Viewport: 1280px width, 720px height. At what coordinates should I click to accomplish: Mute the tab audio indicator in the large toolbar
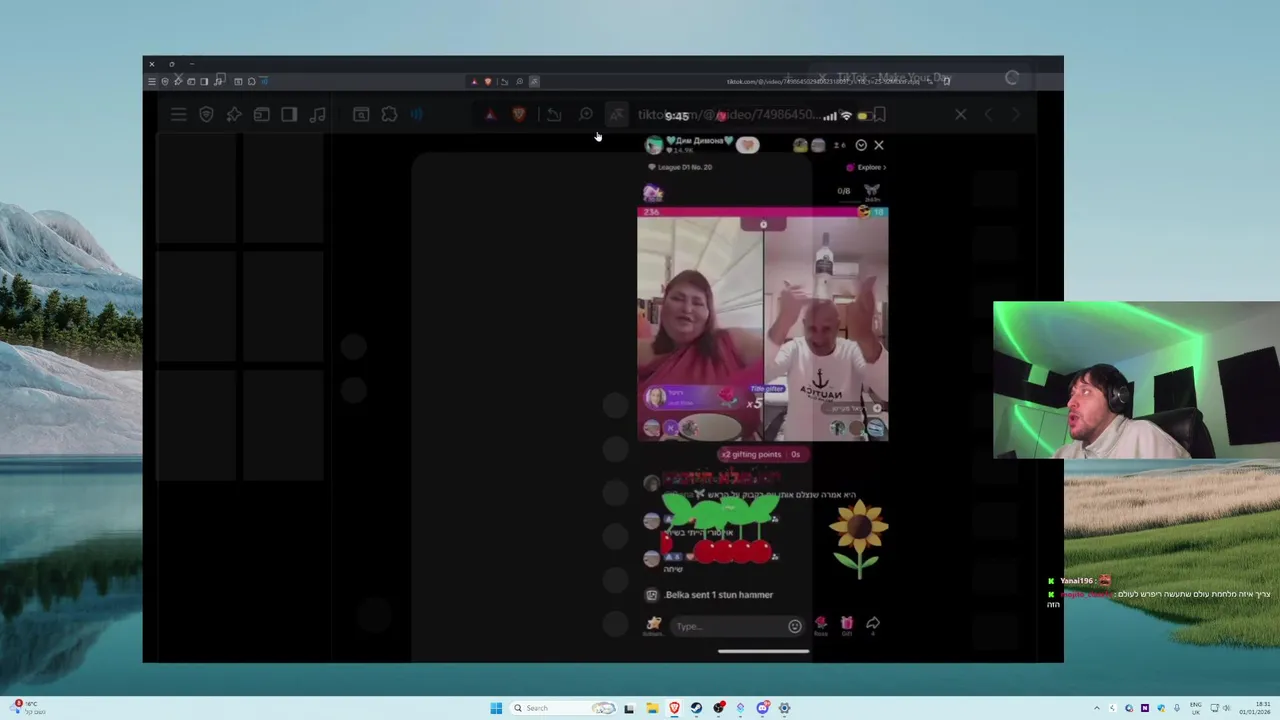pos(416,115)
